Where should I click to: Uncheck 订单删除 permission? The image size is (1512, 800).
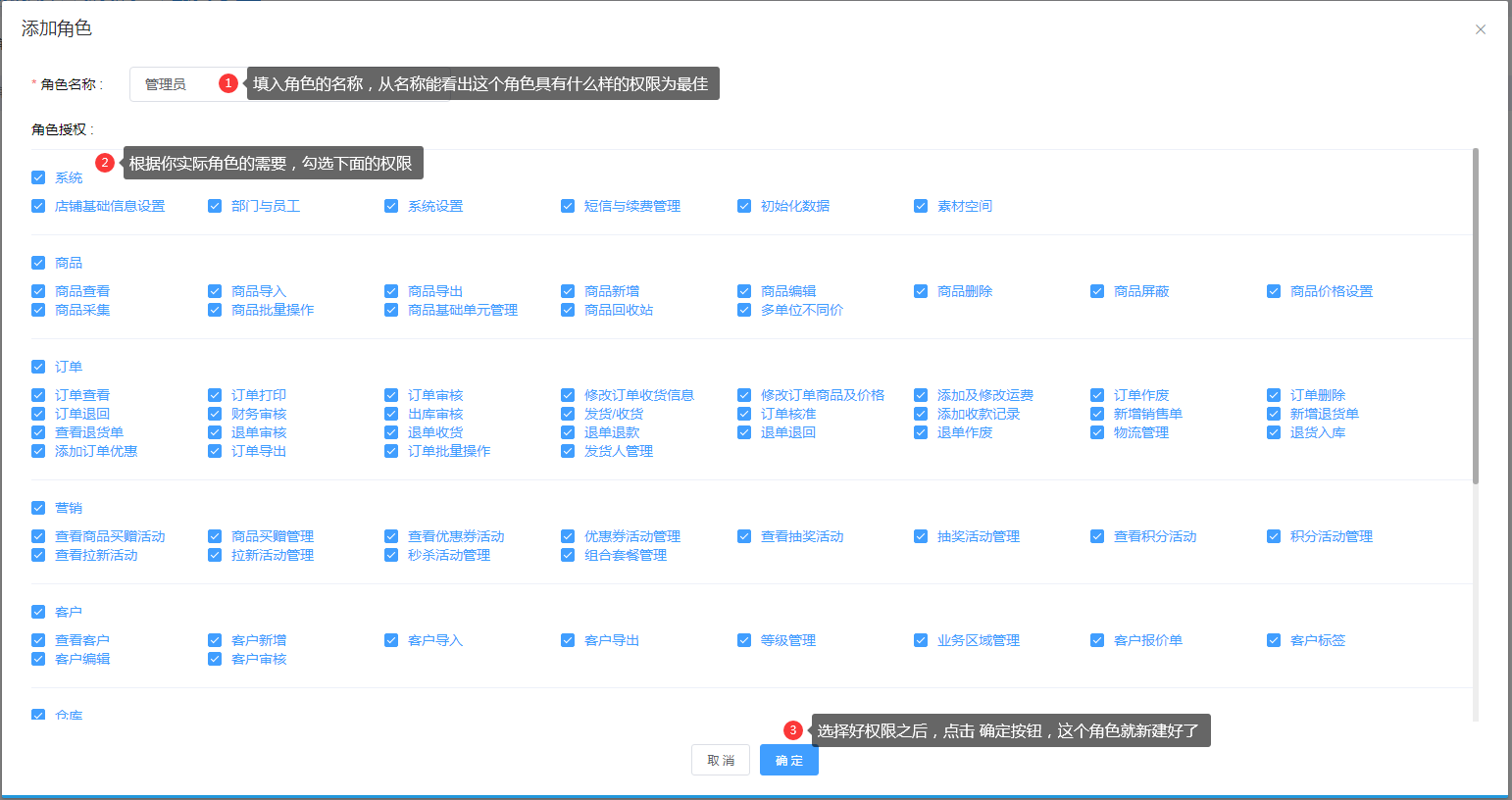click(1274, 395)
